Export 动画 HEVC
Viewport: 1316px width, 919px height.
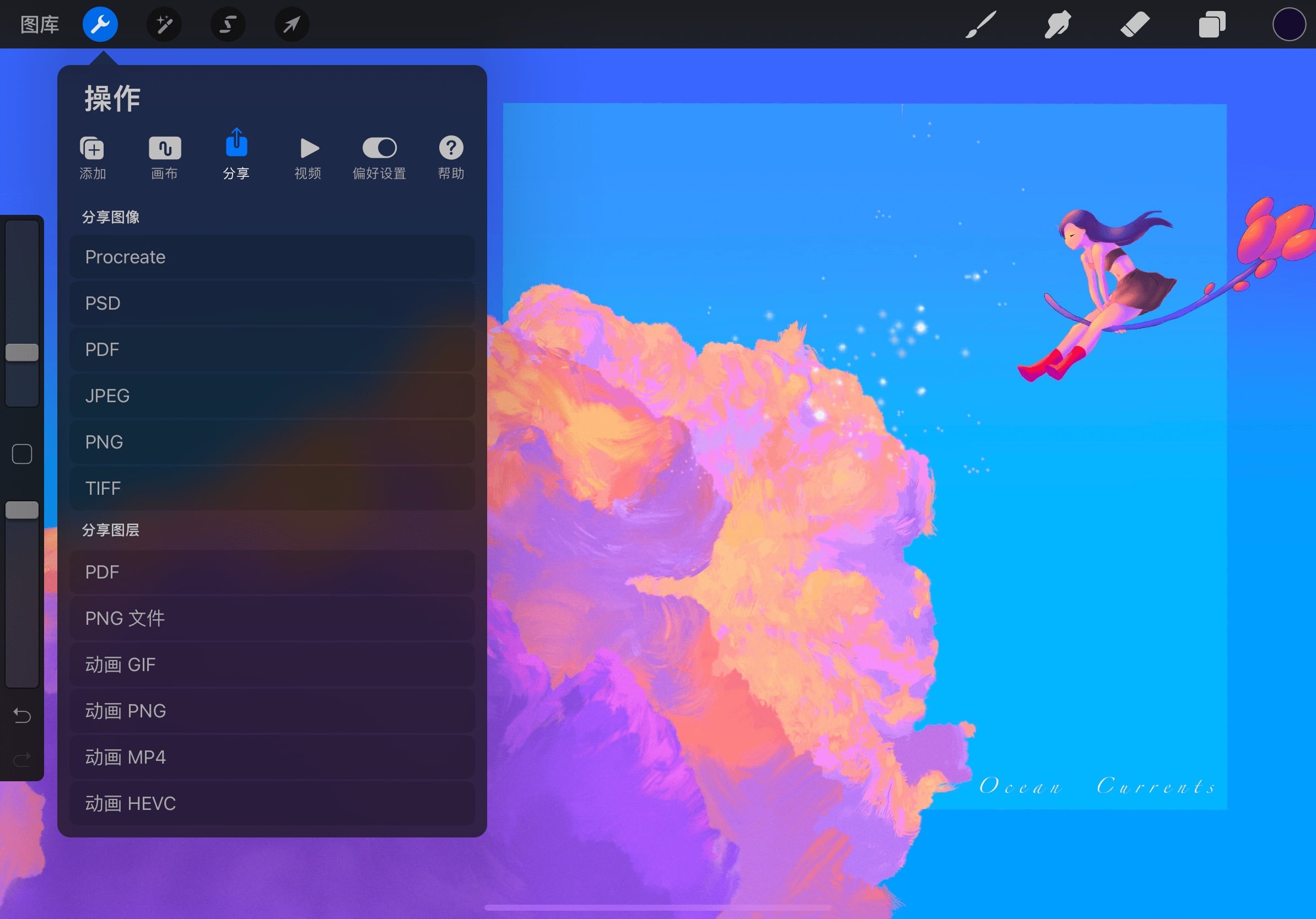272,804
